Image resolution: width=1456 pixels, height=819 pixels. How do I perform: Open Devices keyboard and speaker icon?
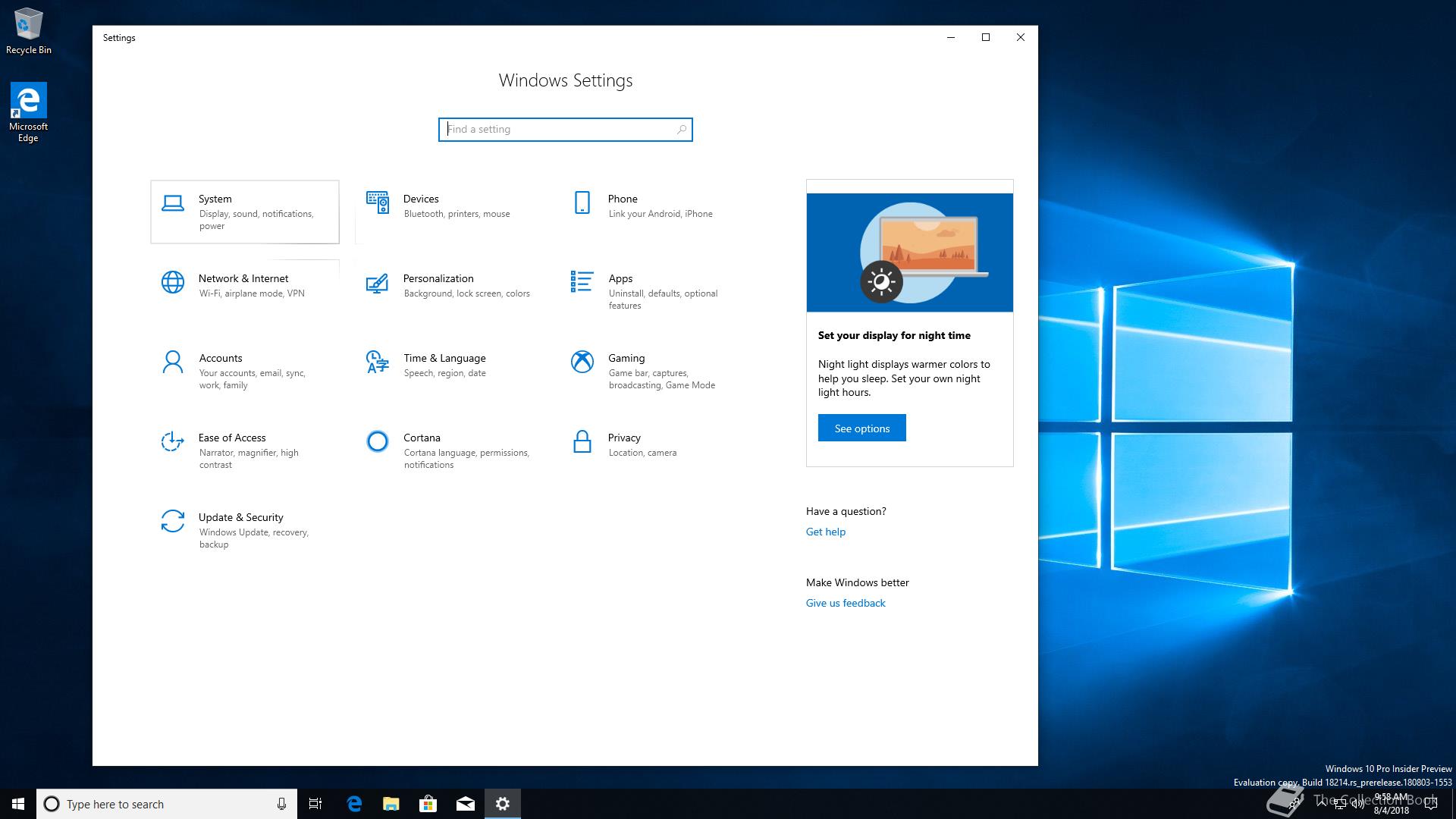tap(378, 202)
